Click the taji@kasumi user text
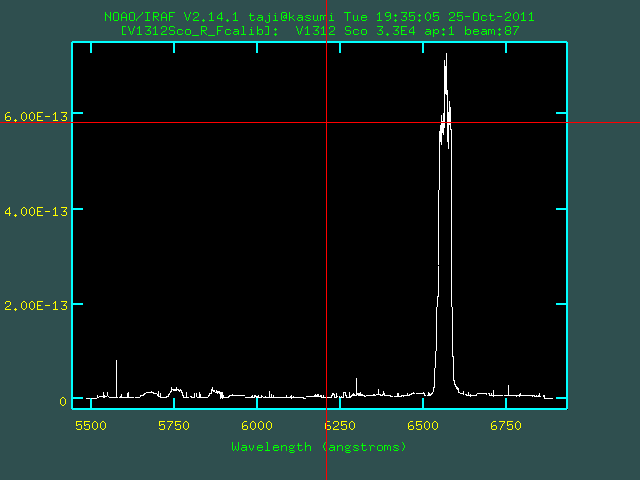This screenshot has width=640, height=480. (291, 17)
